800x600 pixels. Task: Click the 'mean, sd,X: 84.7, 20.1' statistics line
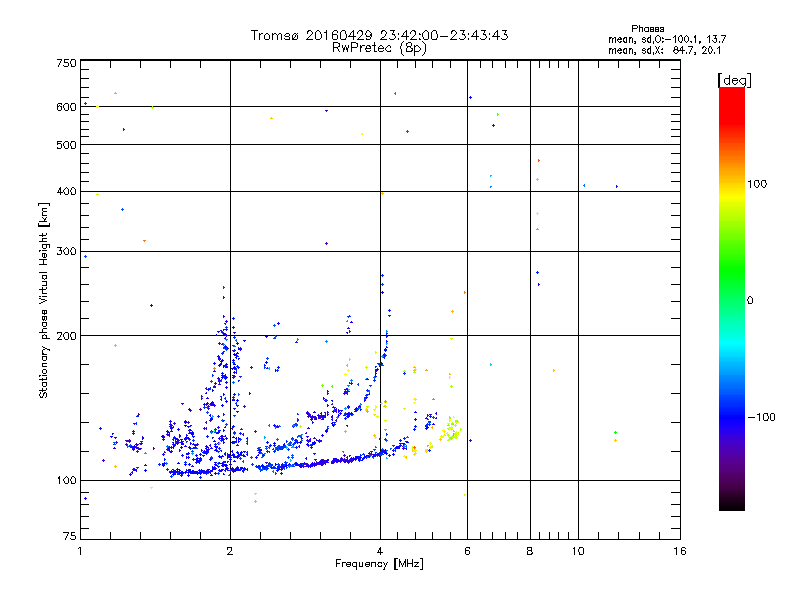tap(664, 50)
